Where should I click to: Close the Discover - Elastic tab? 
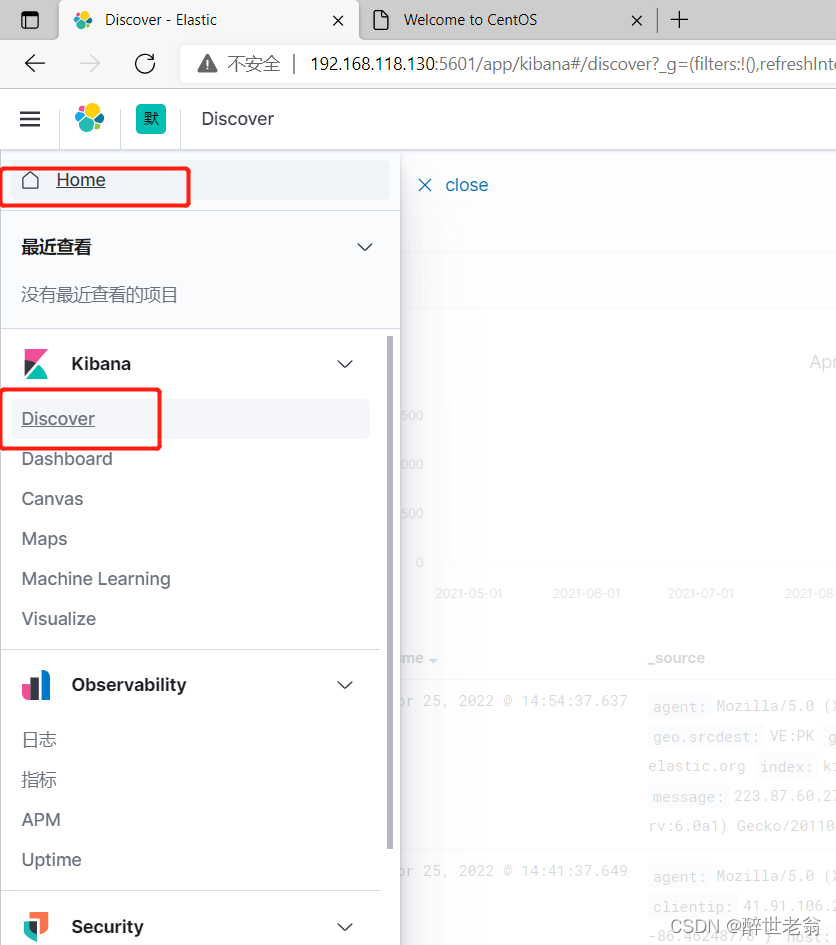click(338, 20)
